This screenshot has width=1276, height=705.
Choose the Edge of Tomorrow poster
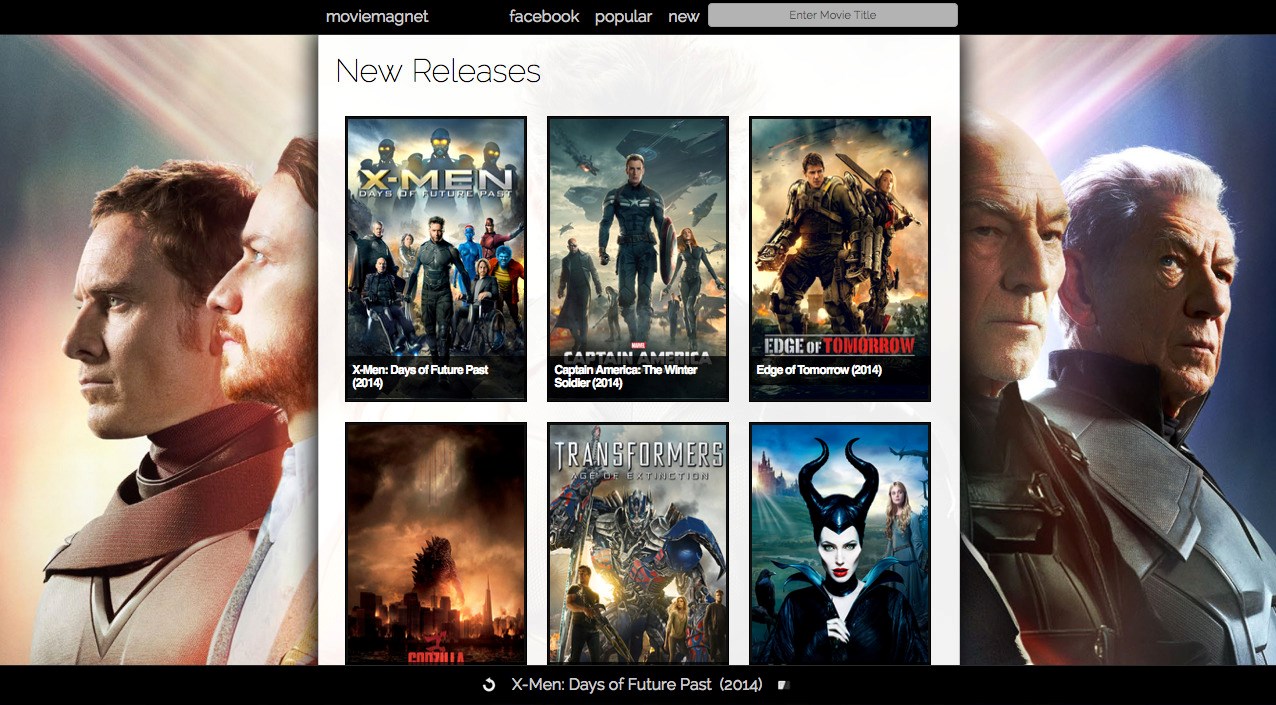(840, 240)
